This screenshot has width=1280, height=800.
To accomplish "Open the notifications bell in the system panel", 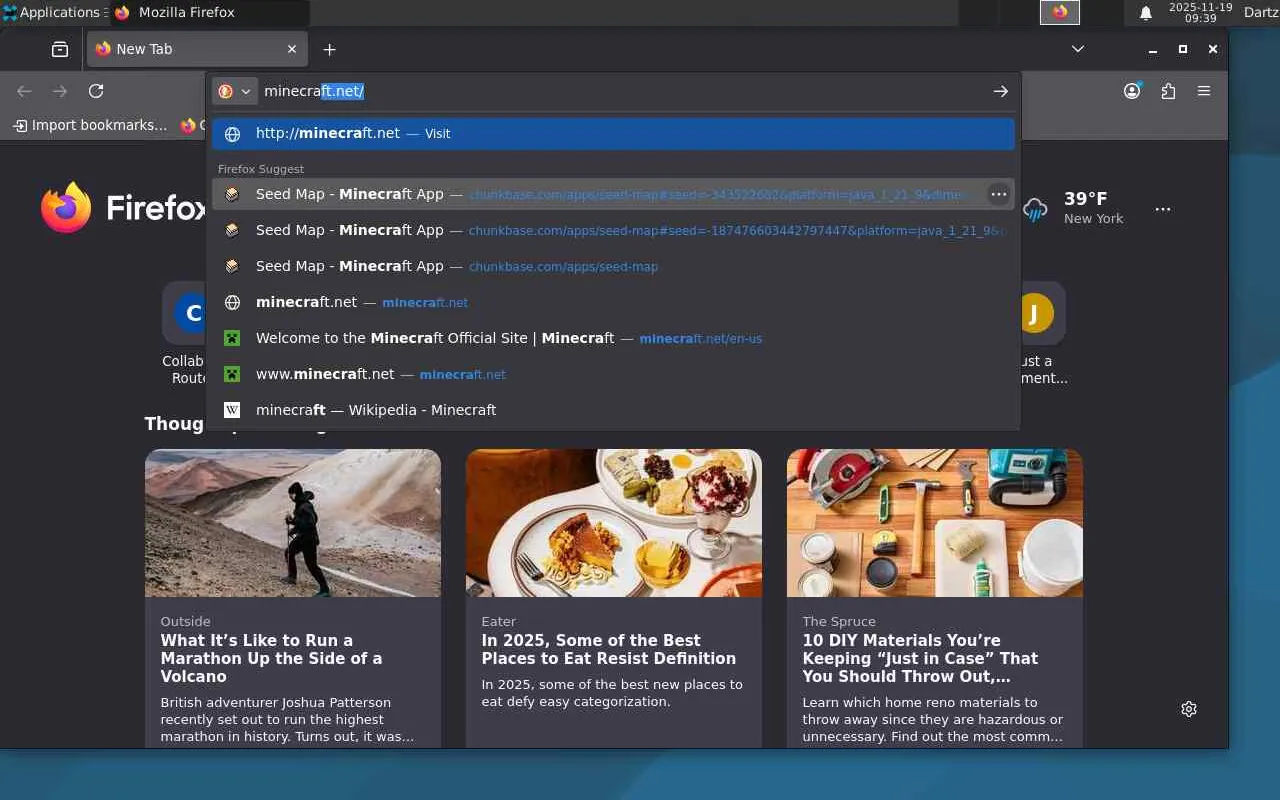I will pos(1146,13).
